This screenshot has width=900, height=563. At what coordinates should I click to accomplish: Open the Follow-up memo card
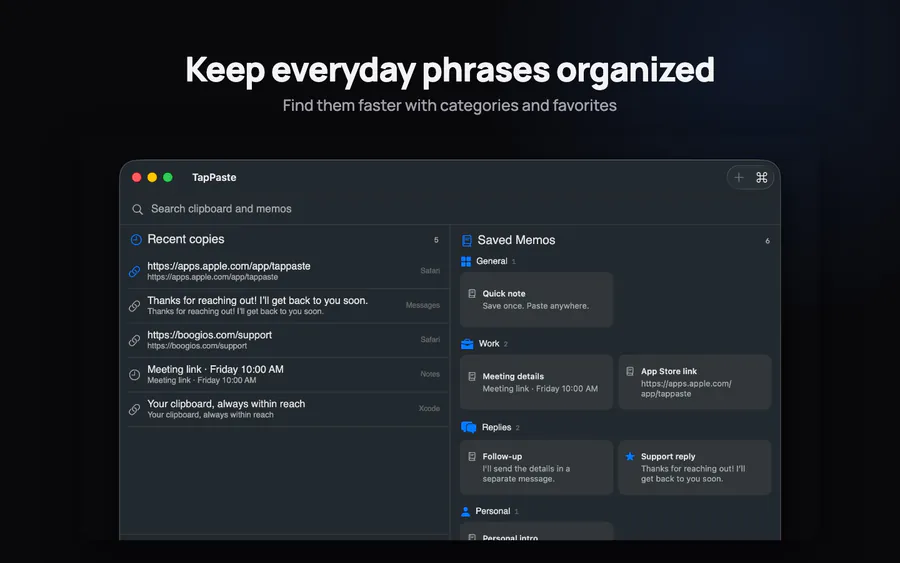(536, 467)
